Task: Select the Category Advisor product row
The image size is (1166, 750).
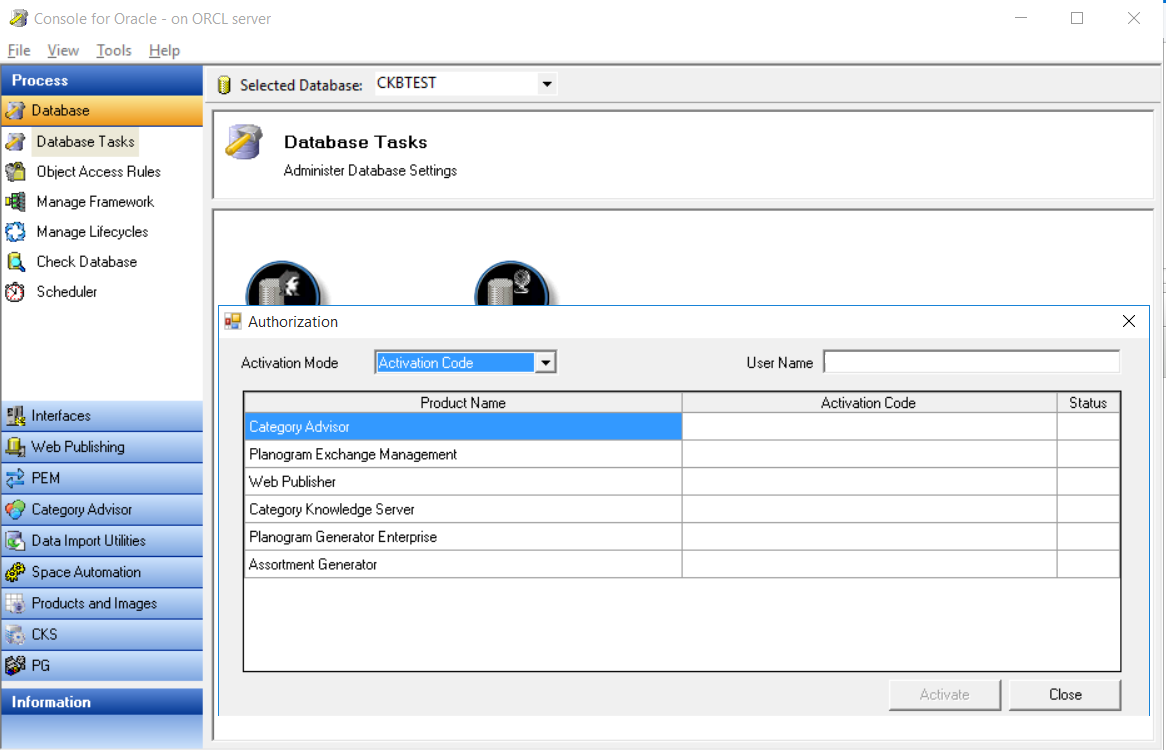Action: tap(463, 427)
